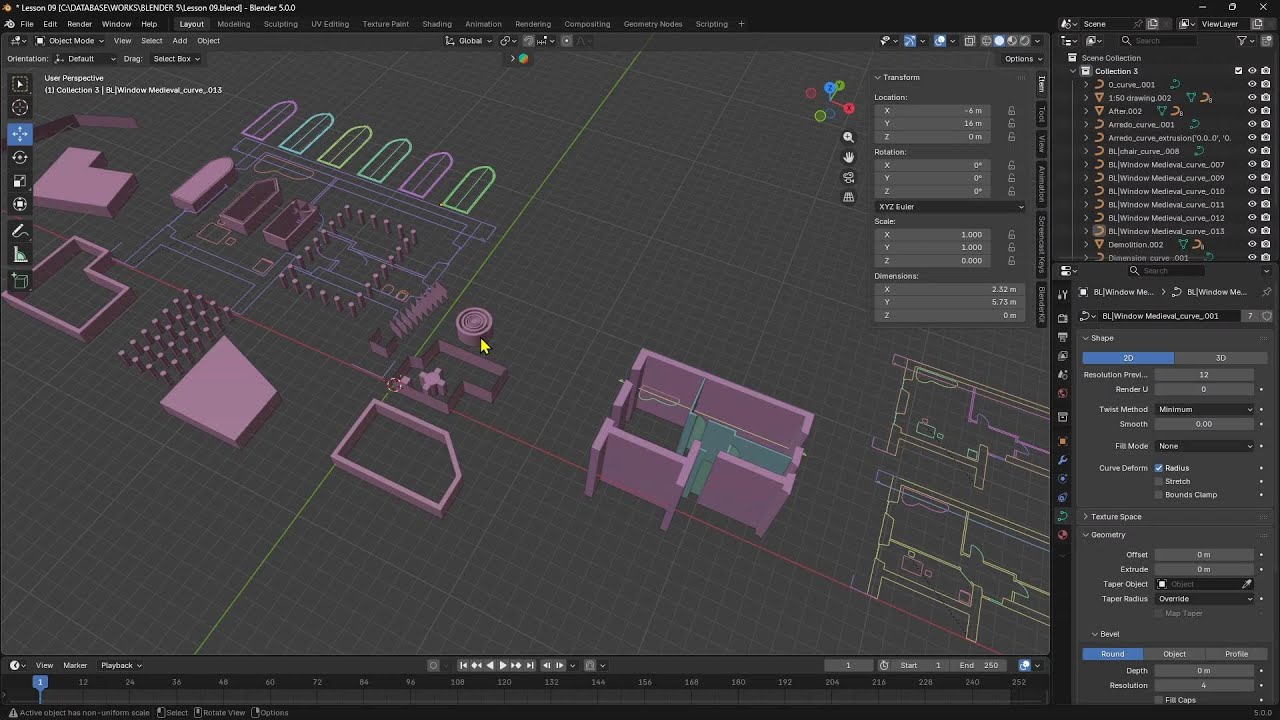Viewport: 1280px width, 720px height.
Task: Open the Tool properties tab
Action: (x=1062, y=294)
